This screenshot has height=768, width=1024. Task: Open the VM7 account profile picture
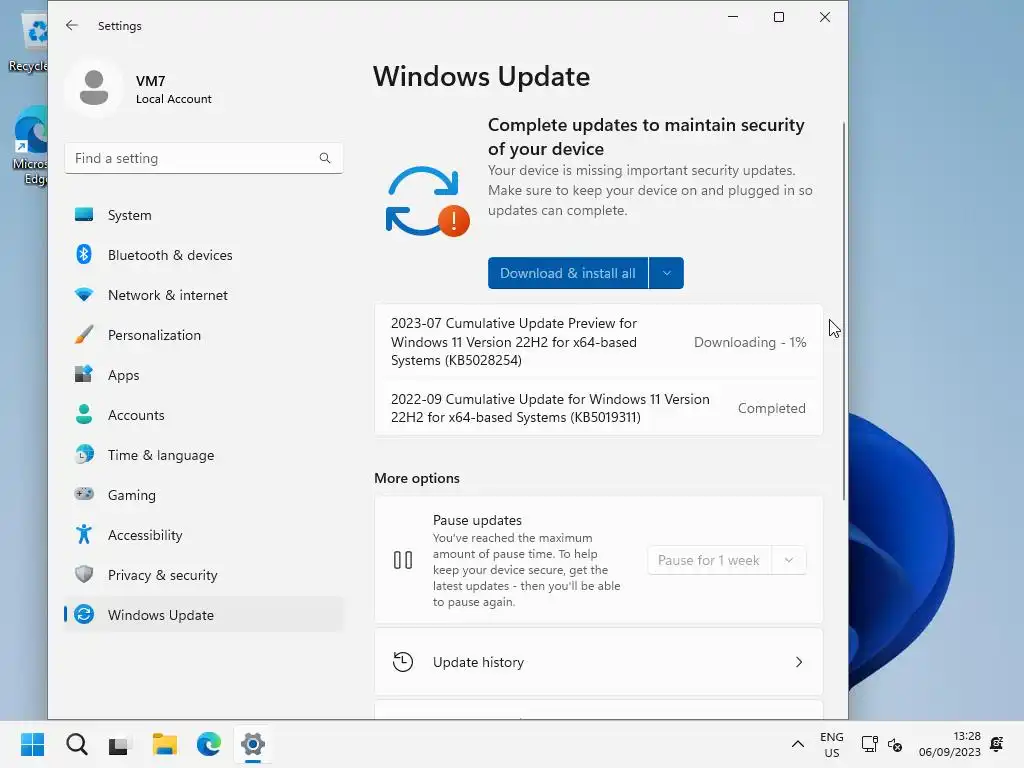[94, 88]
